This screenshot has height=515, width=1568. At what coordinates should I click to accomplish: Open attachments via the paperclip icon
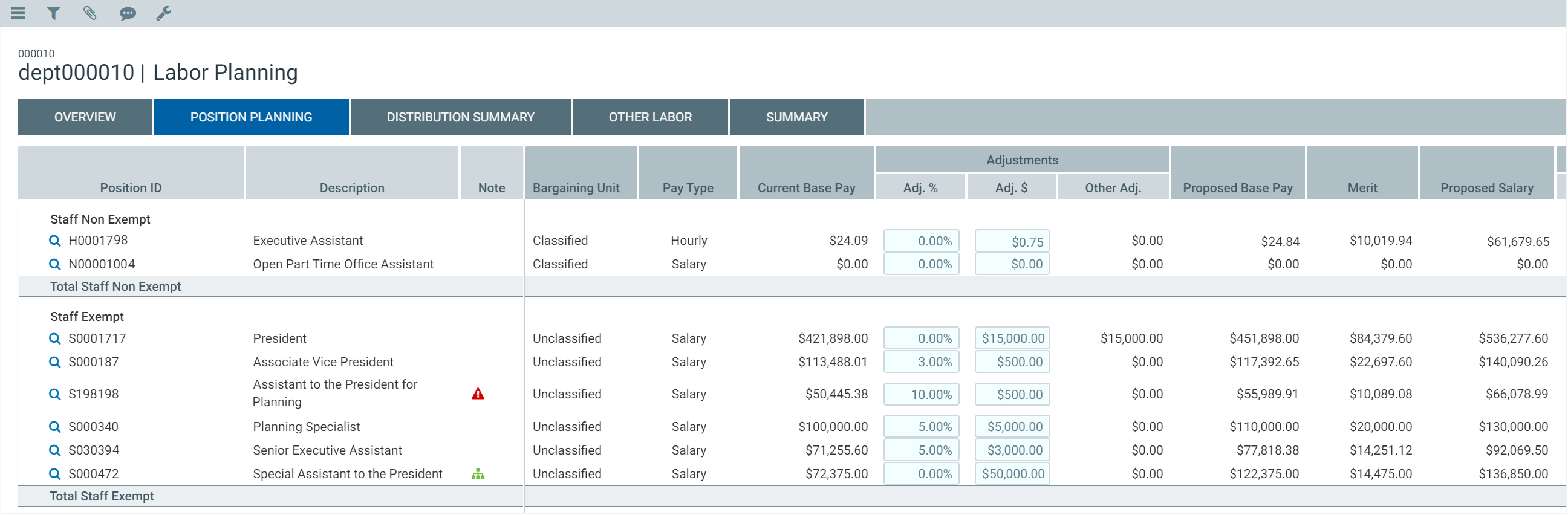click(90, 13)
